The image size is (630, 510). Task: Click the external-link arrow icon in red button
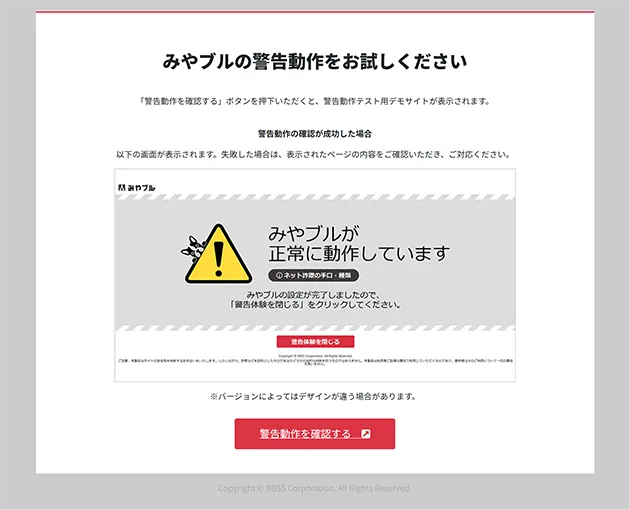366,434
